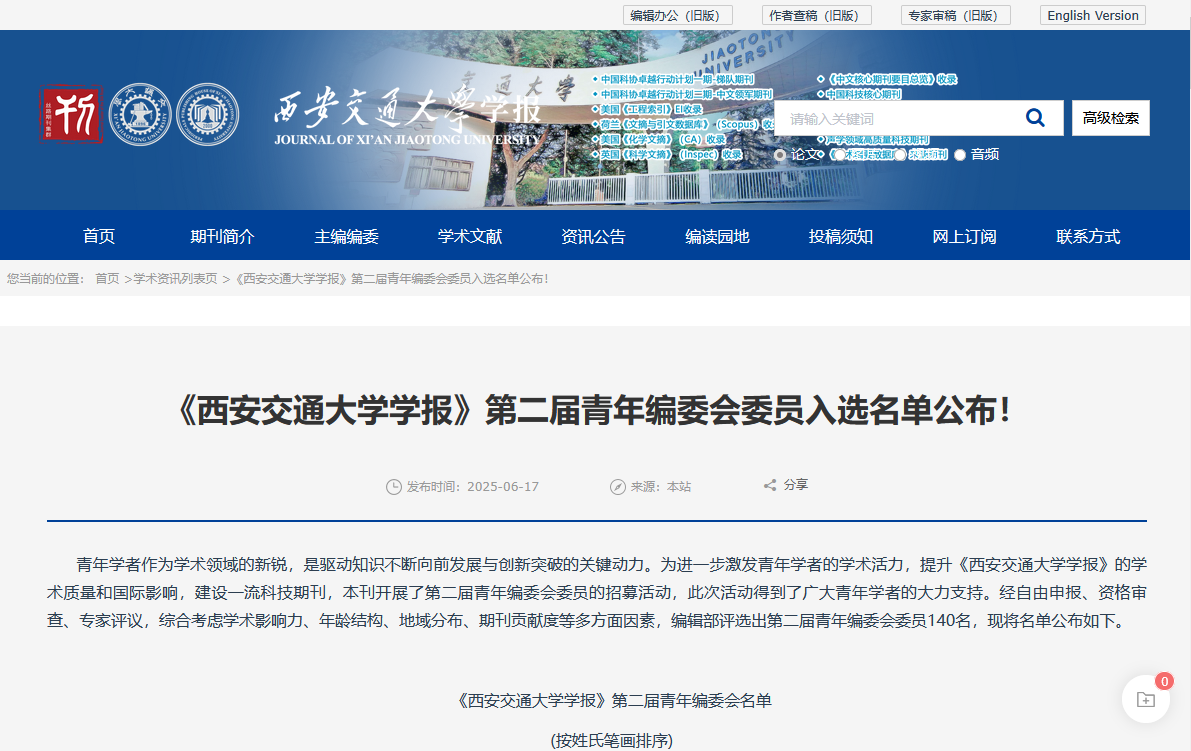Open 编辑办公（旧版） link
Viewport: 1191px width, 751px height.
click(x=677, y=15)
